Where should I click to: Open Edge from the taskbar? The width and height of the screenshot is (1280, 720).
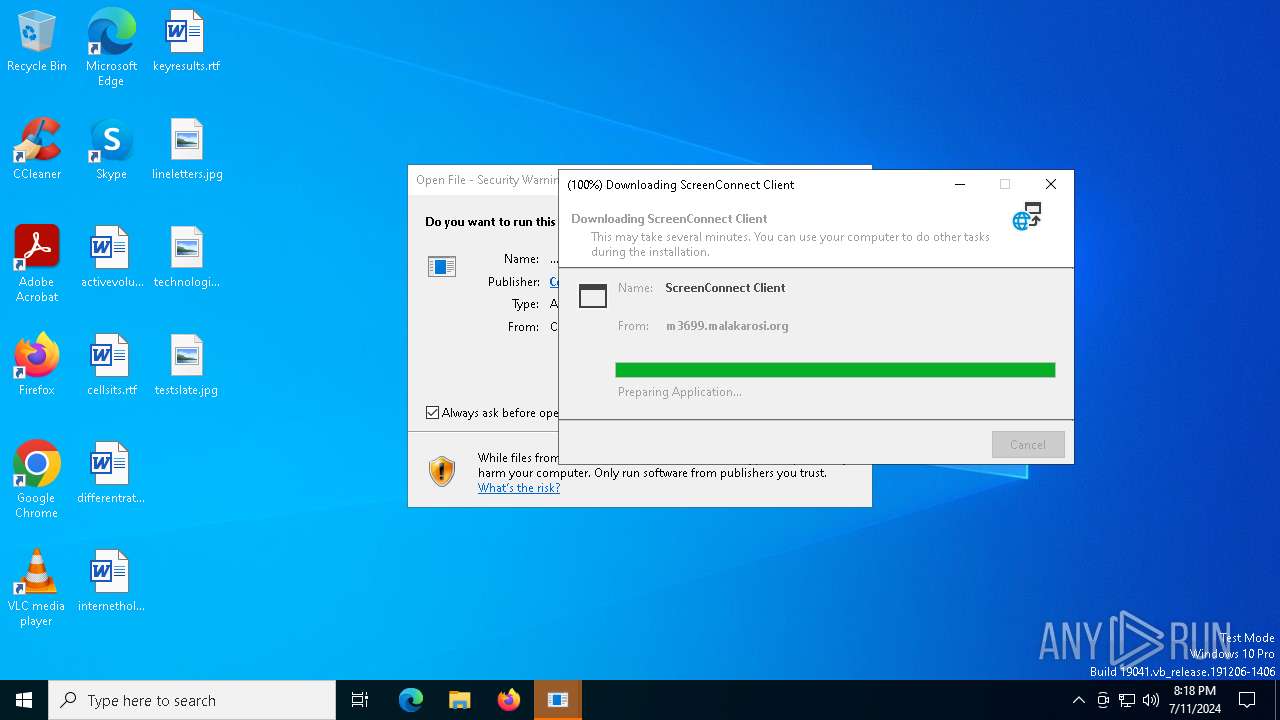tap(411, 700)
